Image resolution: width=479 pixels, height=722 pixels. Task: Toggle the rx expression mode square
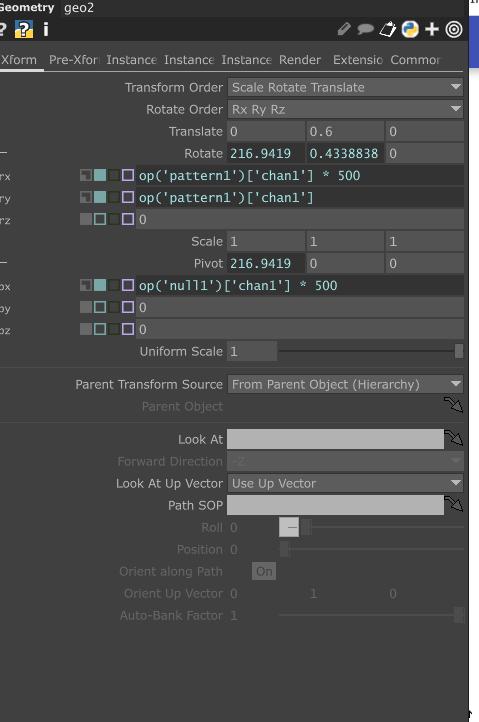pos(100,175)
